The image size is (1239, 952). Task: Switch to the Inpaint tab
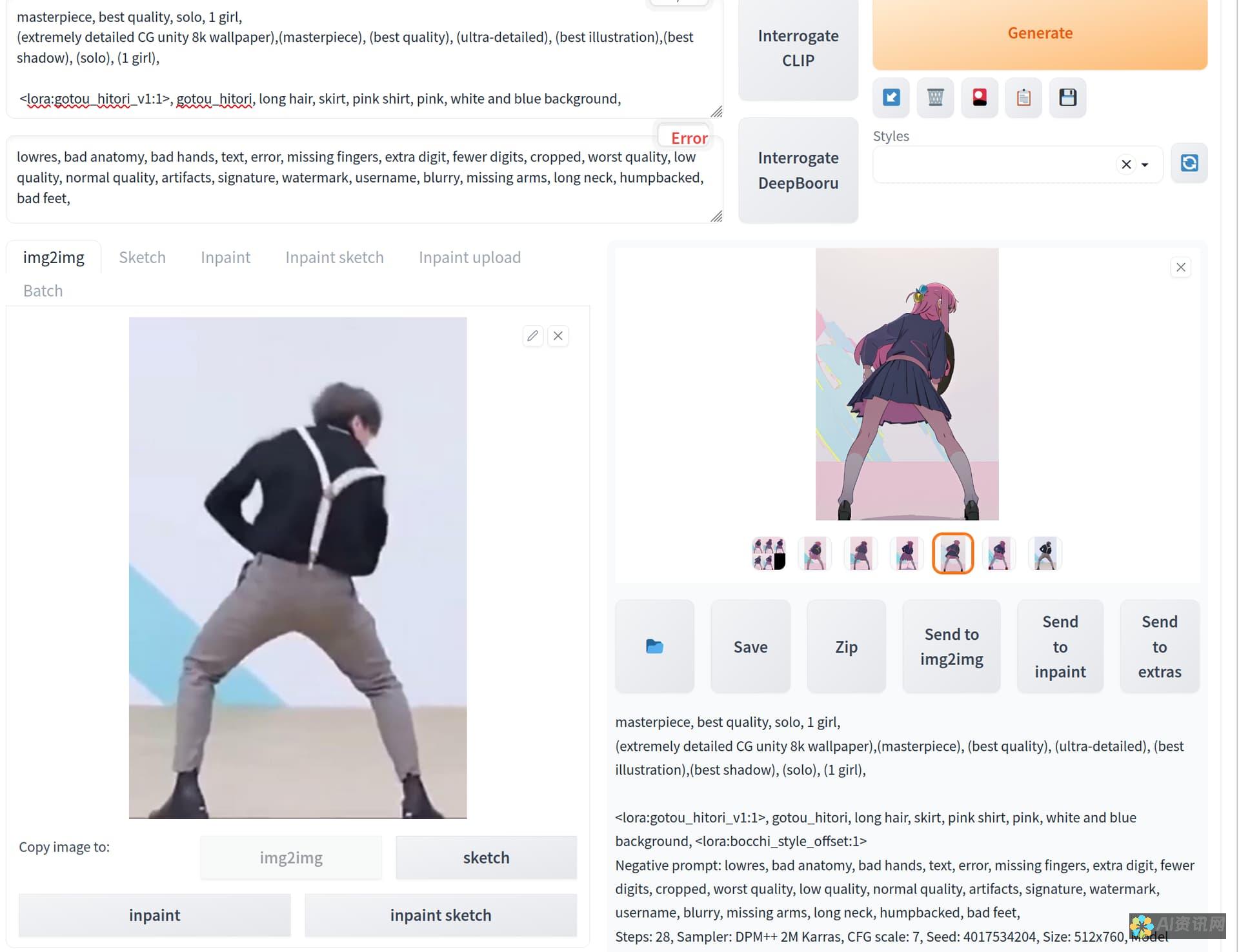(x=225, y=257)
